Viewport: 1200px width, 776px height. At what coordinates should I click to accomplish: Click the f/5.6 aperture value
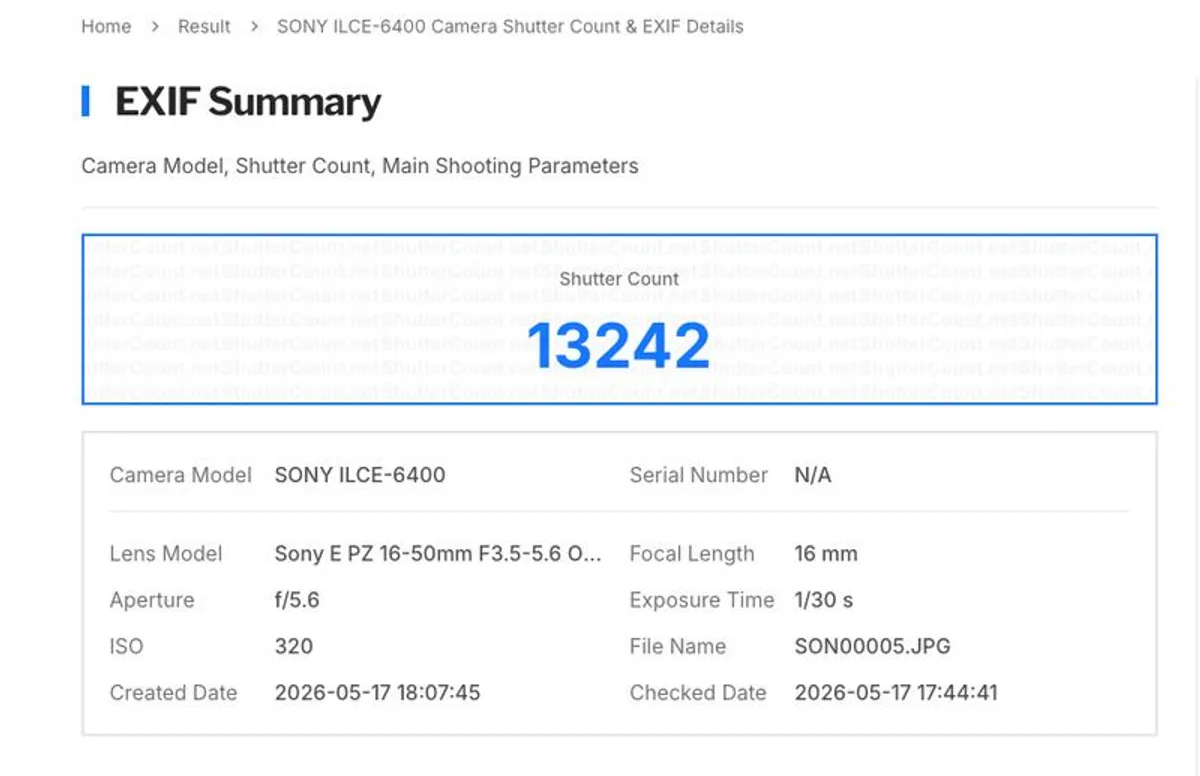(297, 600)
